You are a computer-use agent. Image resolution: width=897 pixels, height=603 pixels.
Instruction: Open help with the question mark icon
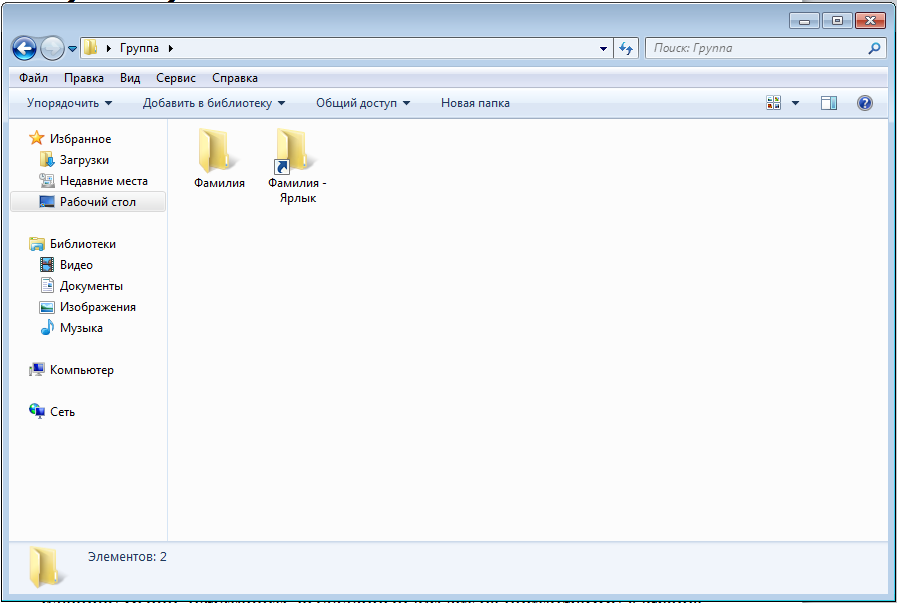click(x=864, y=103)
